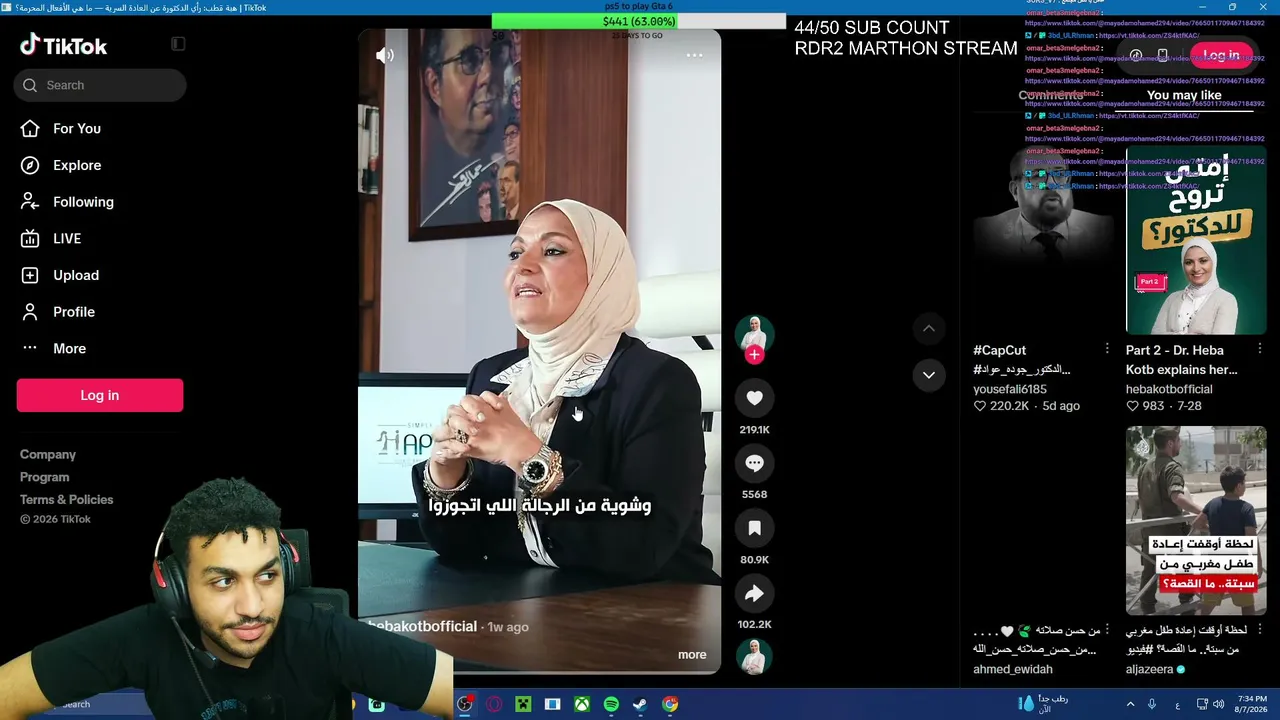This screenshot has height=720, width=1280.
Task: Expand the Company footer section
Action: pyautogui.click(x=48, y=454)
